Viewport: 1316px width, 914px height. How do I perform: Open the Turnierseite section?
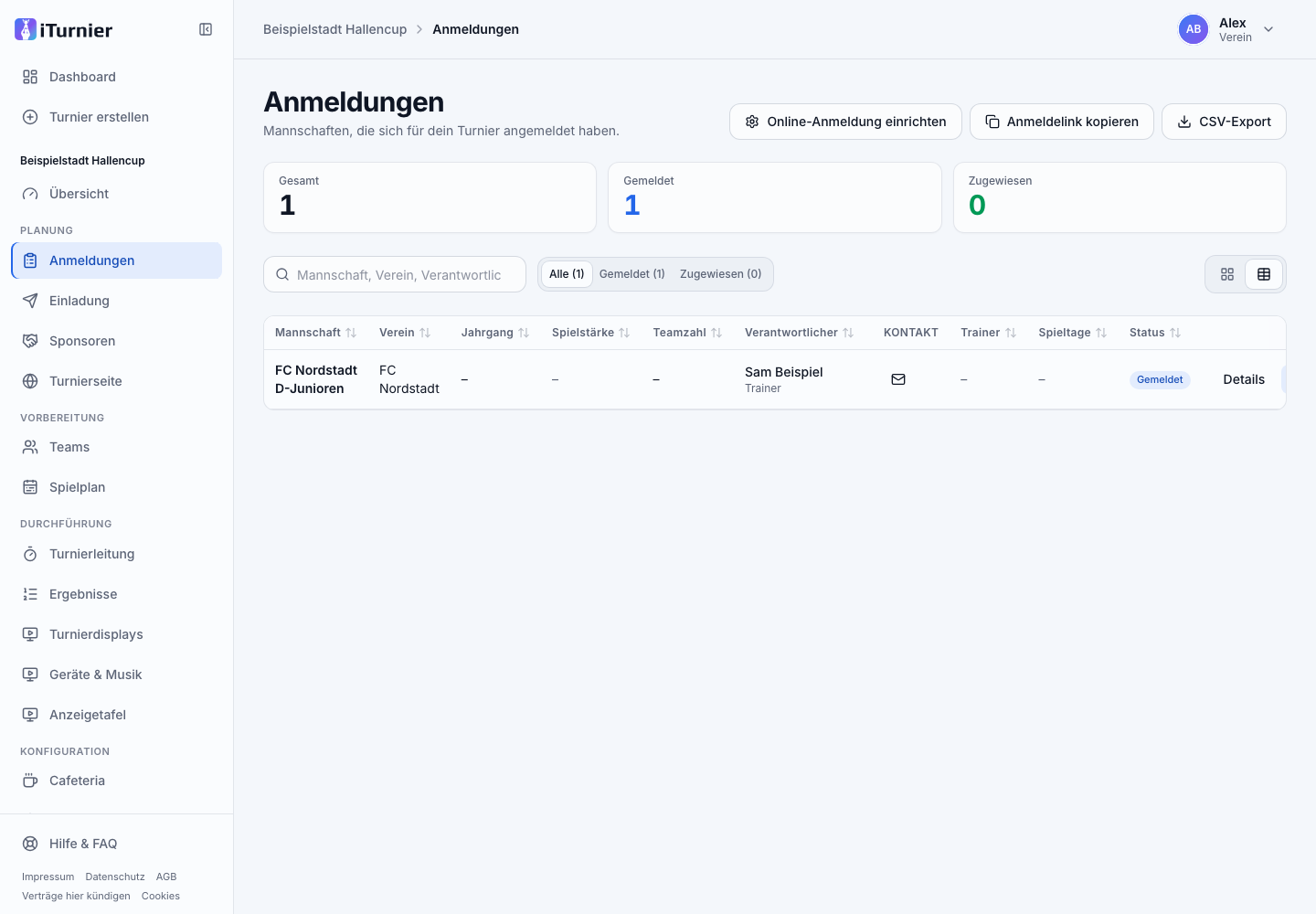tap(117, 381)
